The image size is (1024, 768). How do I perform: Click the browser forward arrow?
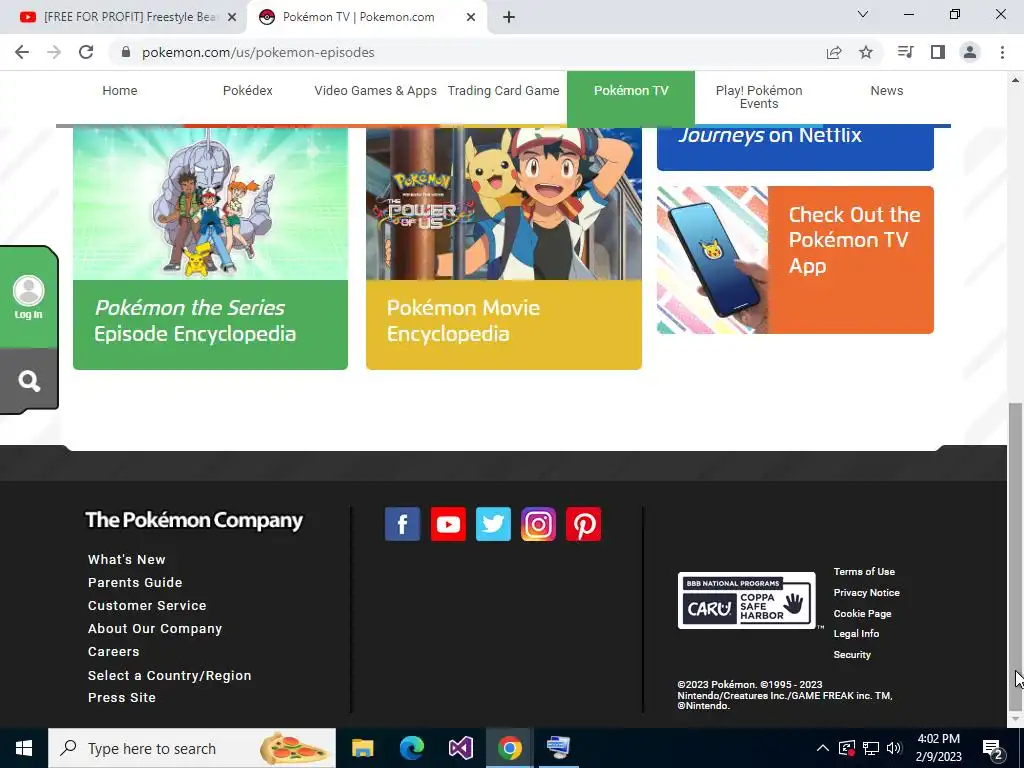[54, 52]
